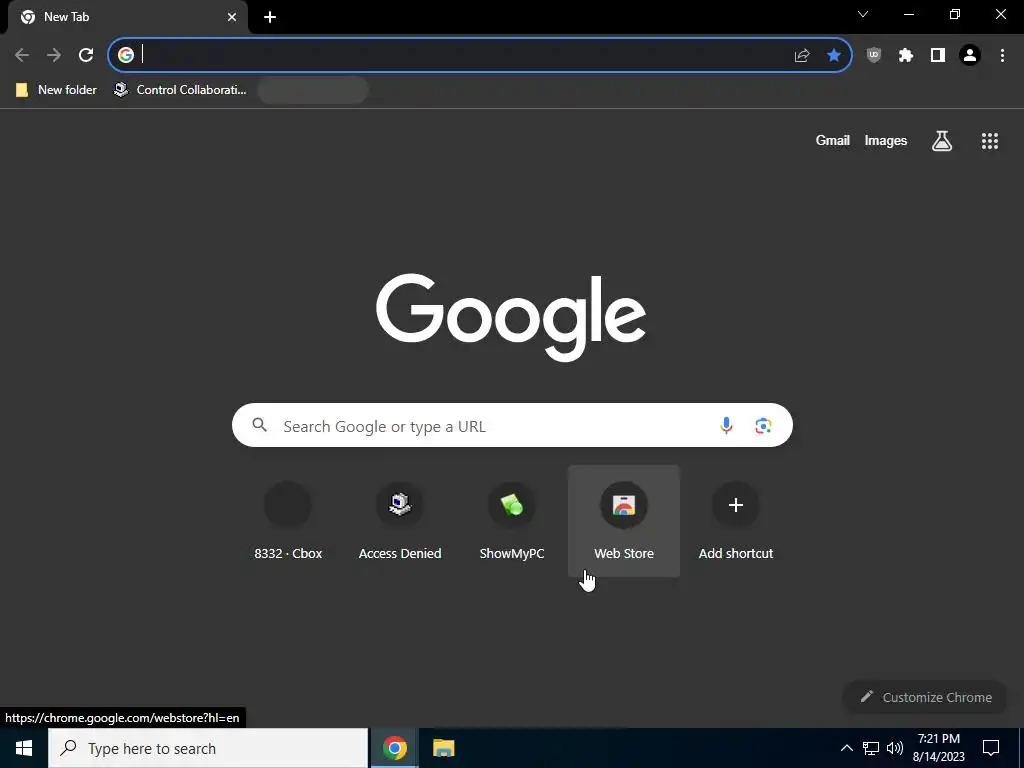The image size is (1024, 768).
Task: Open the New folder bookmark
Action: click(56, 89)
